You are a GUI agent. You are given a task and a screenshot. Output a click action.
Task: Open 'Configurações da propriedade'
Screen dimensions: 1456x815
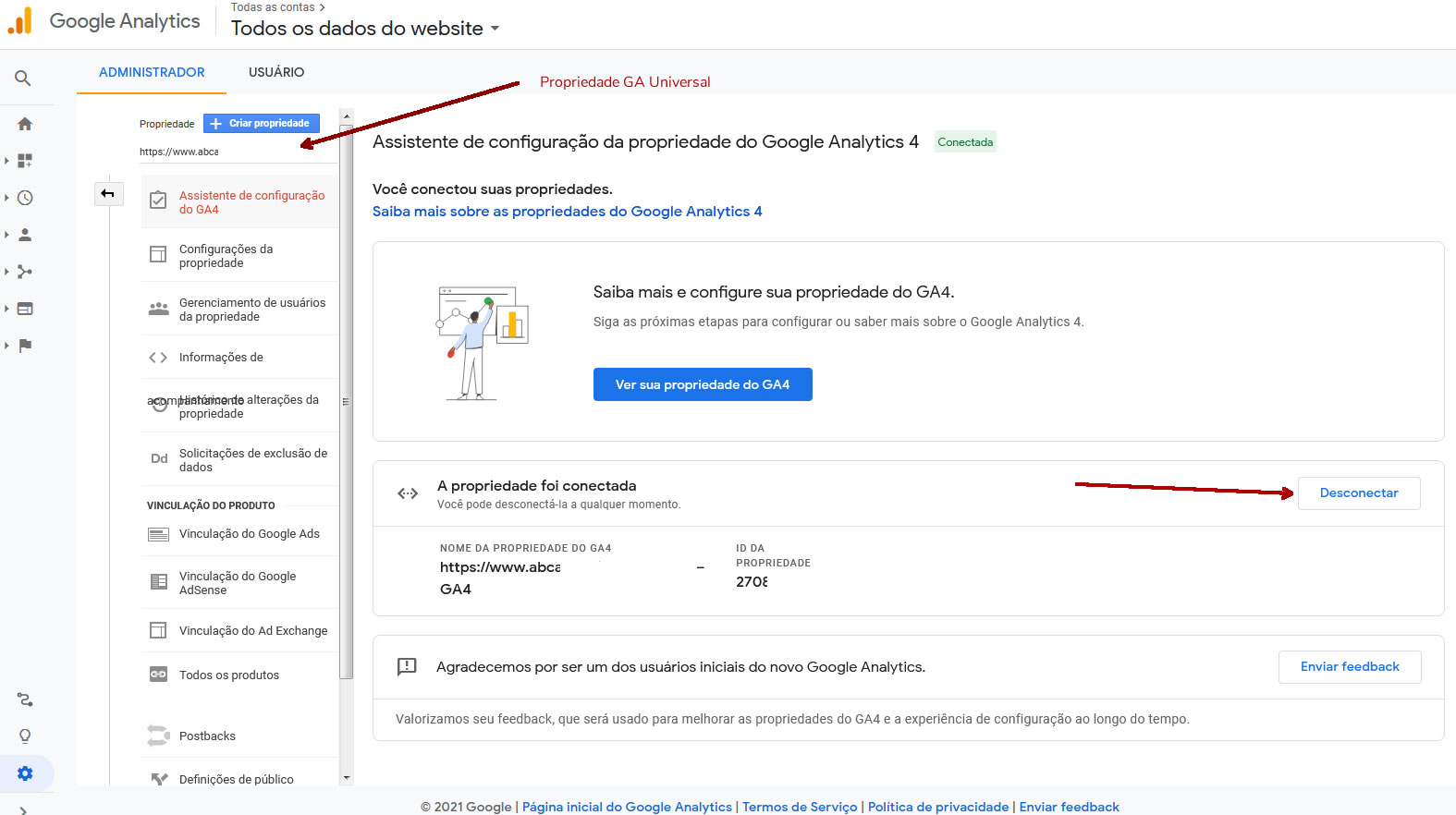(x=240, y=256)
